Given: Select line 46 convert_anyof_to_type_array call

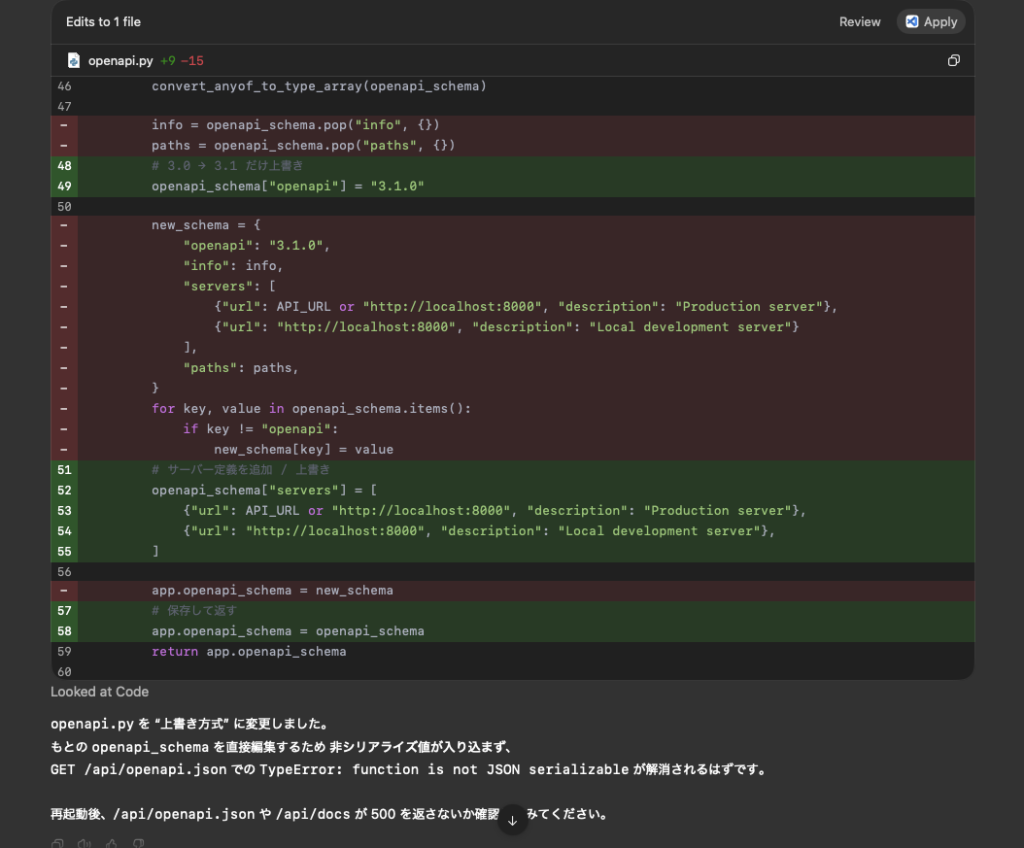Looking at the screenshot, I should click(319, 86).
